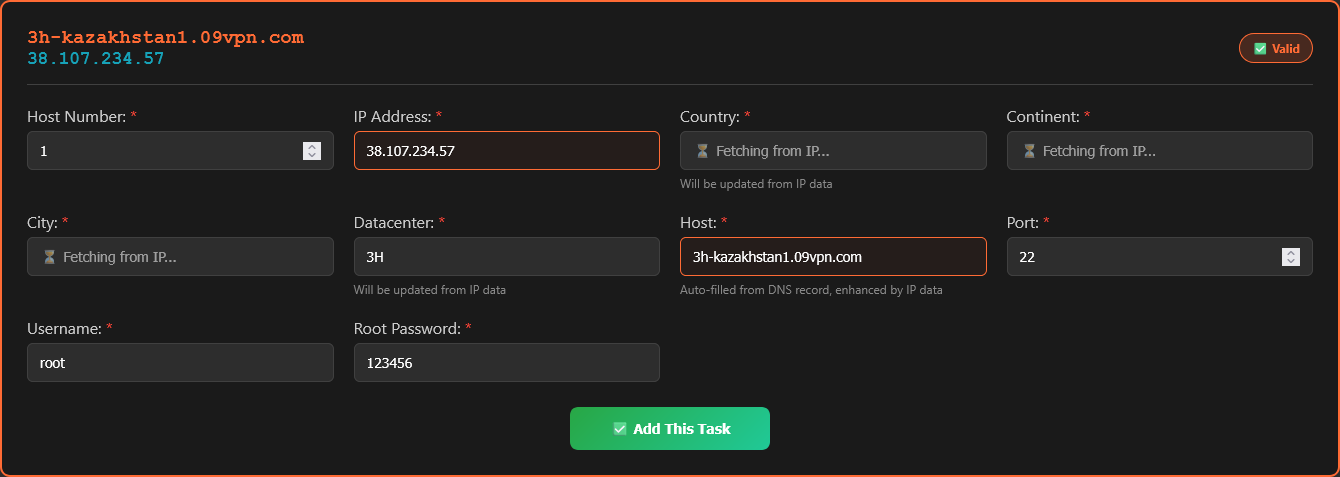The width and height of the screenshot is (1340, 477).
Task: Increment the Port value with the up arrow
Action: tap(1291, 252)
